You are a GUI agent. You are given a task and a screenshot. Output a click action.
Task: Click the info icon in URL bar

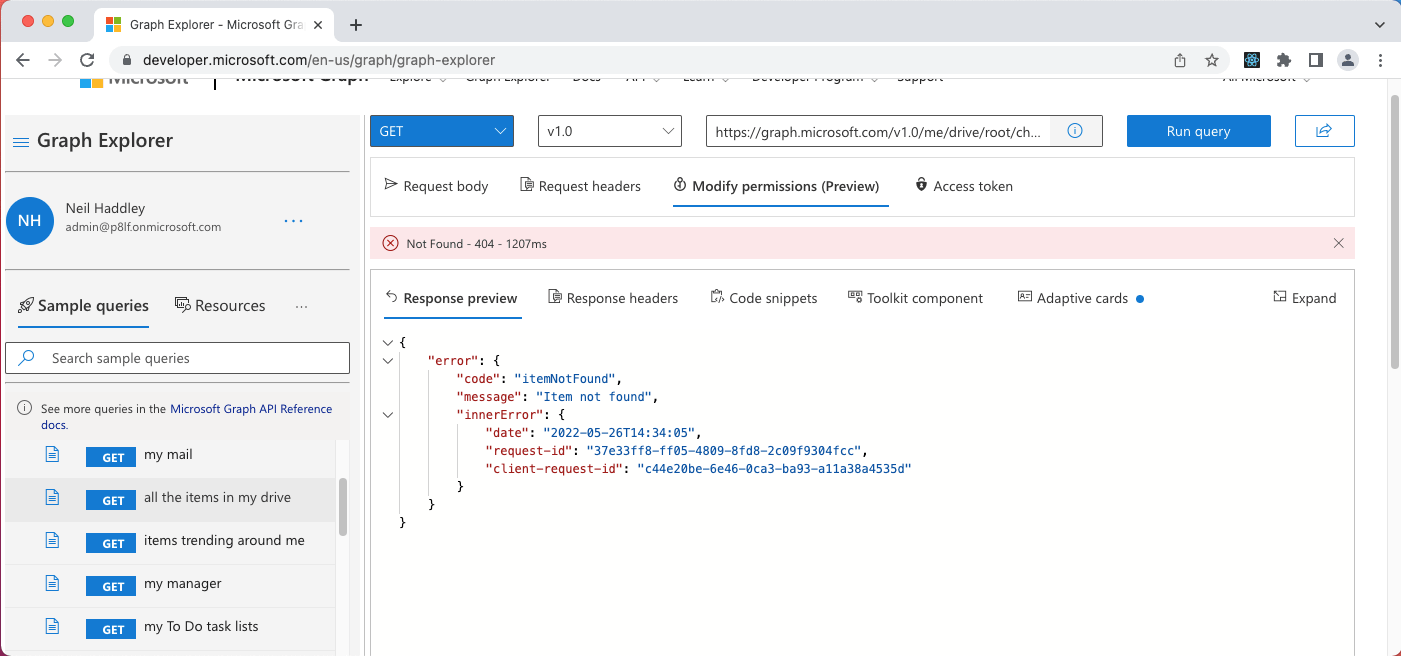tap(1075, 131)
